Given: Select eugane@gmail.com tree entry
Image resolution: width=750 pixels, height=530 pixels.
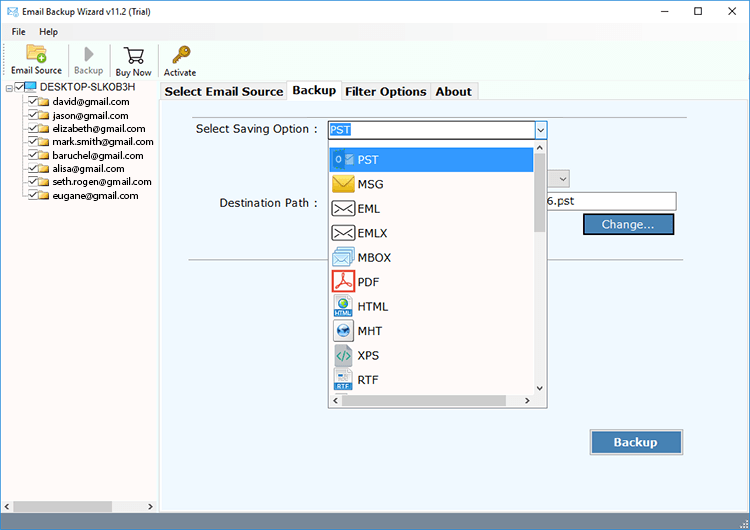Looking at the screenshot, I should (95, 196).
